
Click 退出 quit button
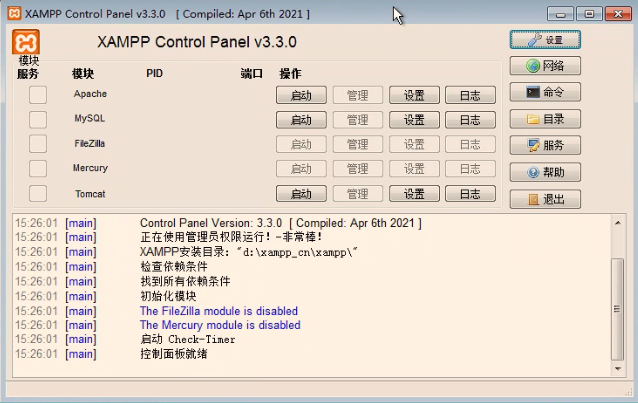(545, 199)
